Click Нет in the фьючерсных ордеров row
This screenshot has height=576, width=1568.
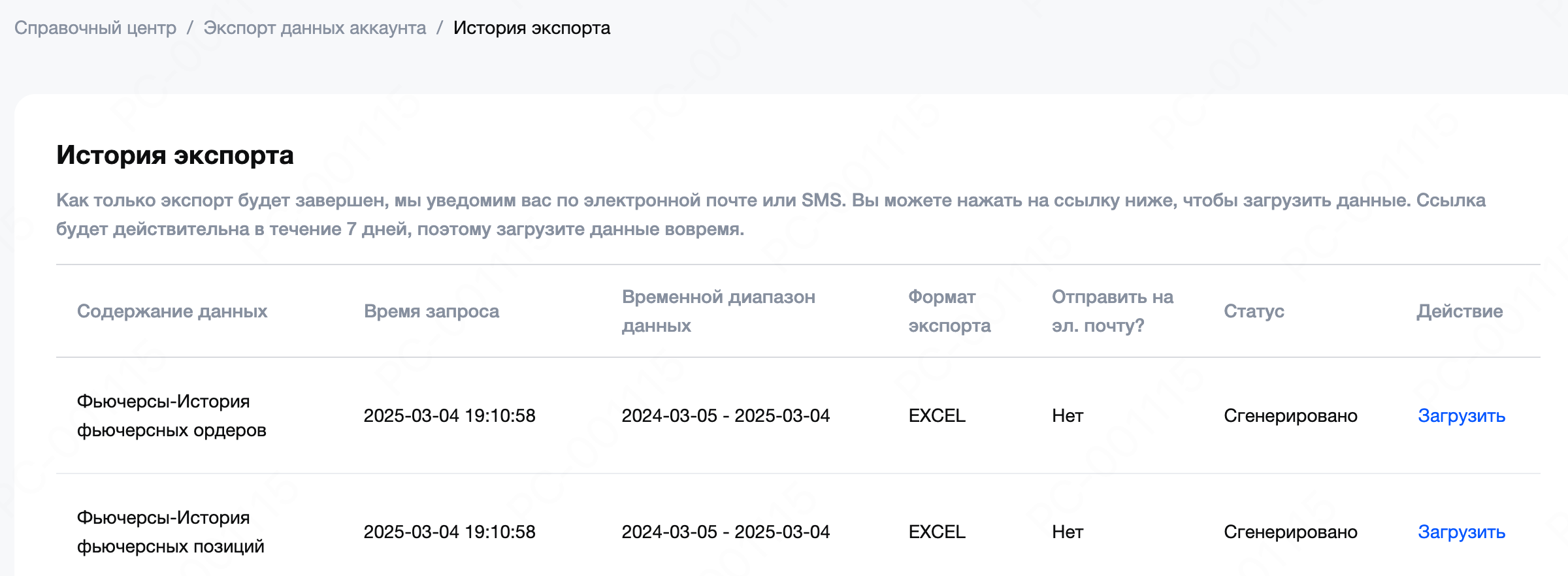point(1068,416)
